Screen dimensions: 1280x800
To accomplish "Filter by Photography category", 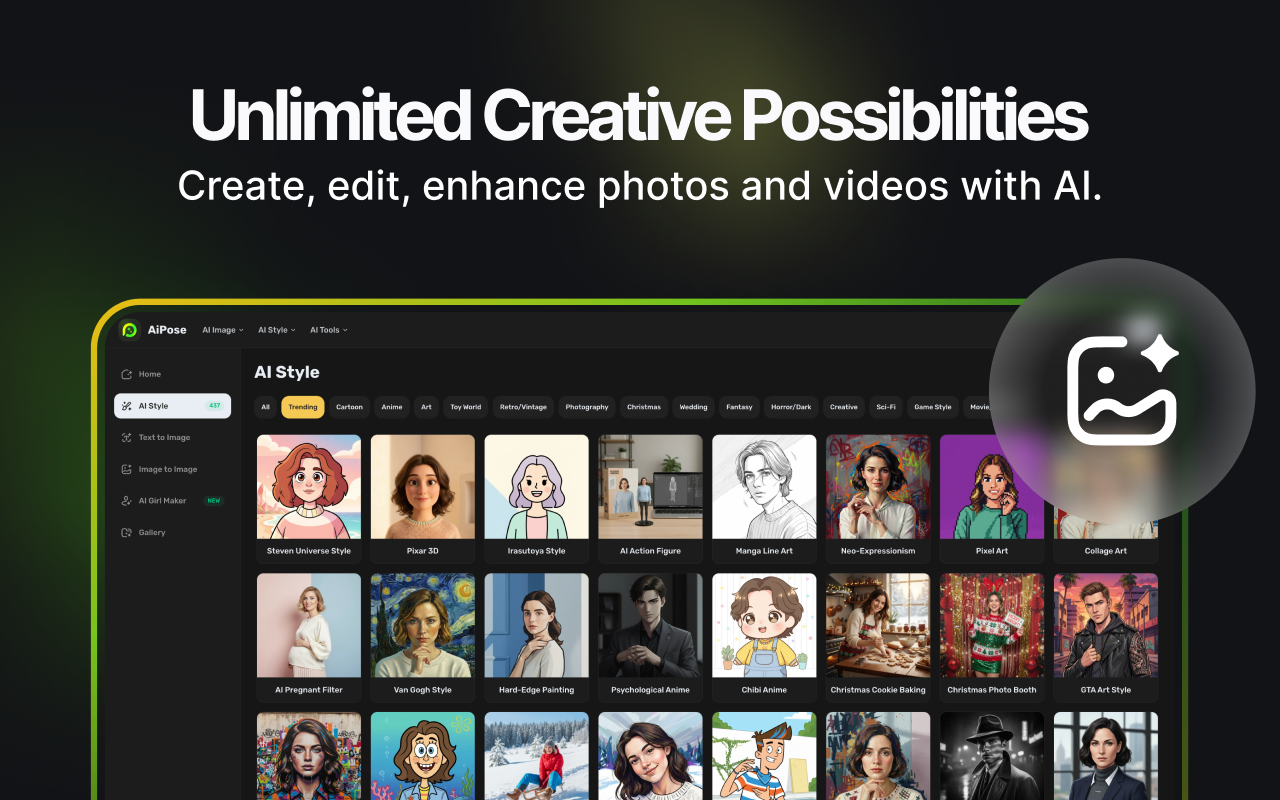I will [587, 407].
